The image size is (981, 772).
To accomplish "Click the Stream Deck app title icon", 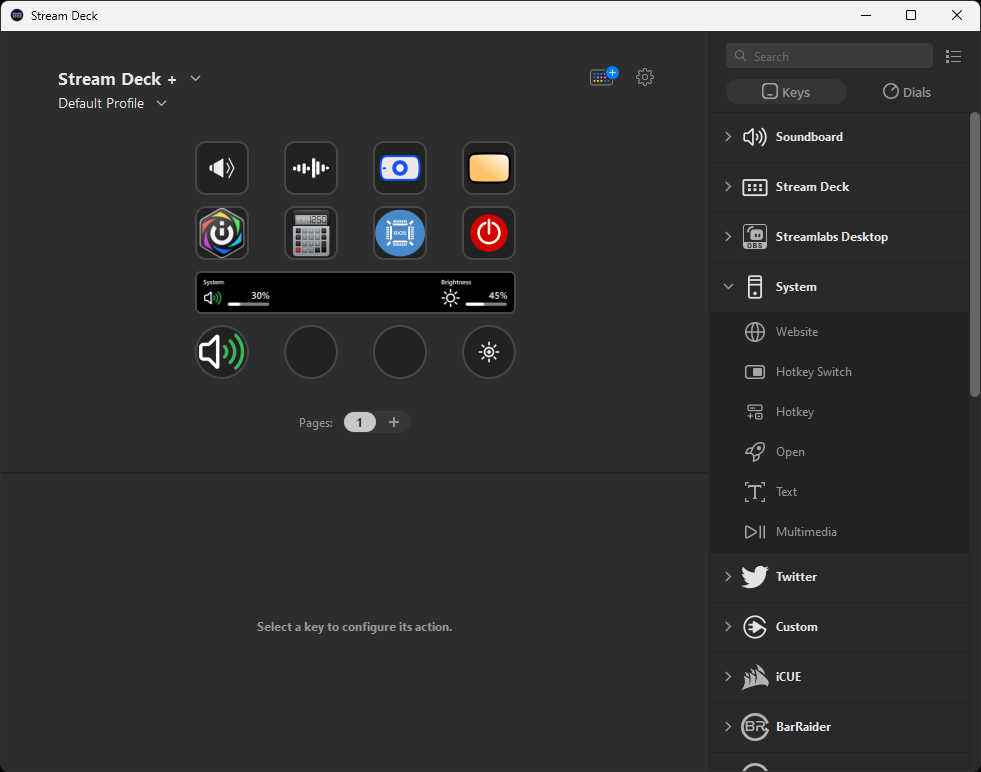I will pos(17,15).
